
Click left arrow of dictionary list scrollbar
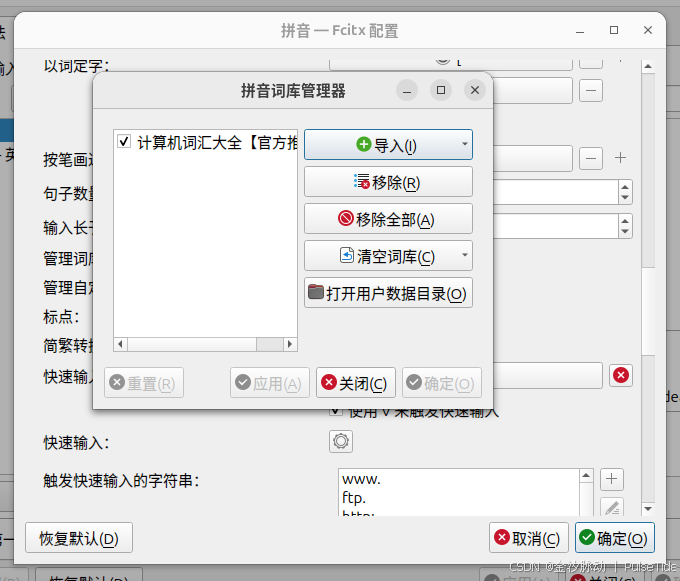tap(121, 344)
